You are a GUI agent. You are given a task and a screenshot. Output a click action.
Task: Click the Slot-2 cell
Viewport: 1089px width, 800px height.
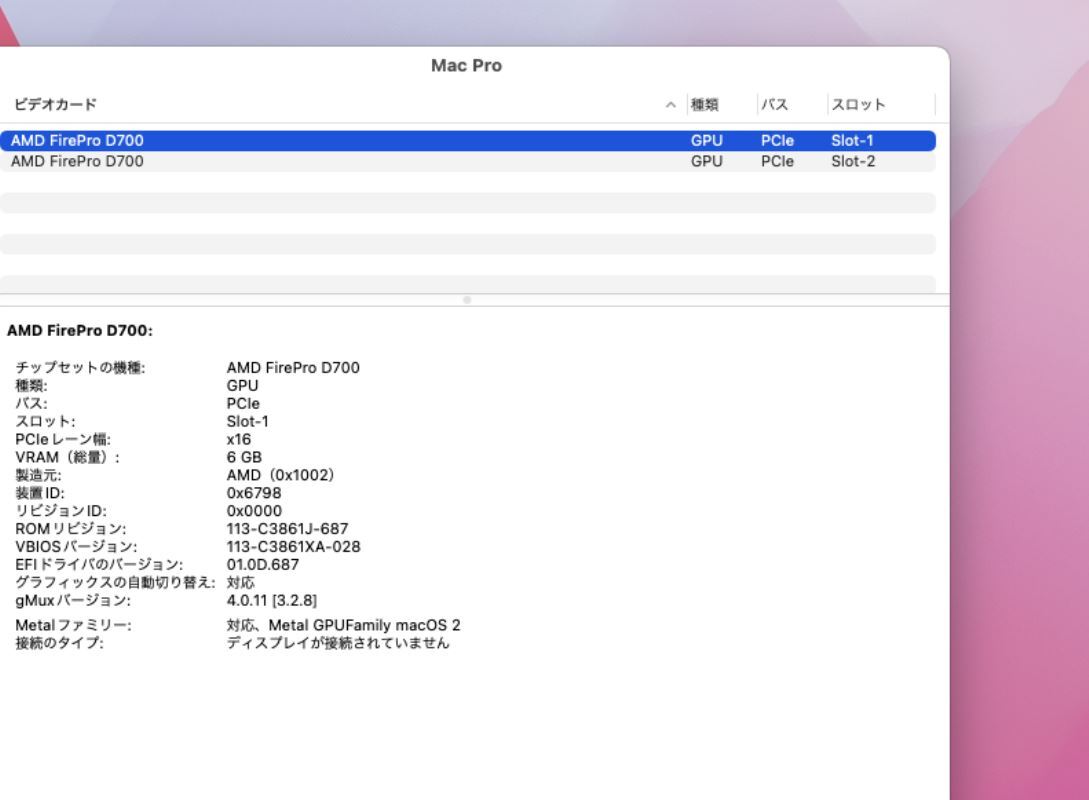click(853, 161)
